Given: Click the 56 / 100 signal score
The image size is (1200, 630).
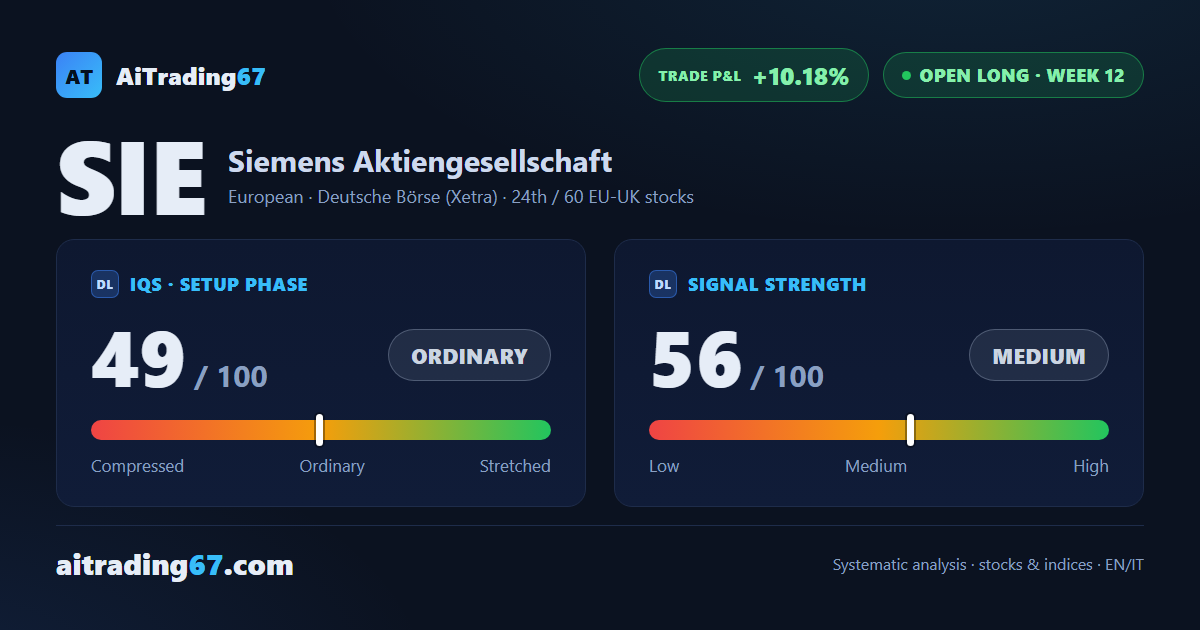Looking at the screenshot, I should coord(737,361).
